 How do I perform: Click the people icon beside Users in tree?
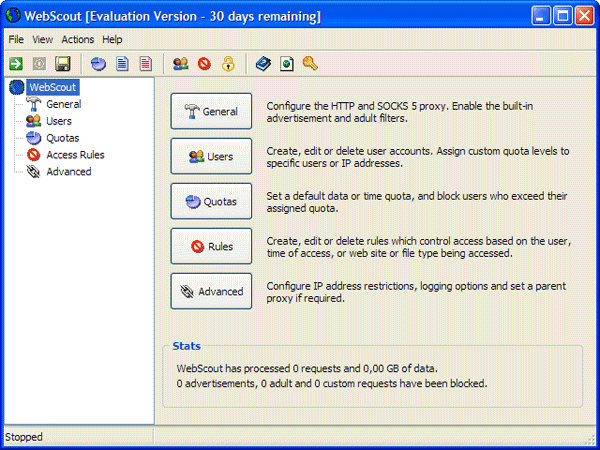(34, 121)
